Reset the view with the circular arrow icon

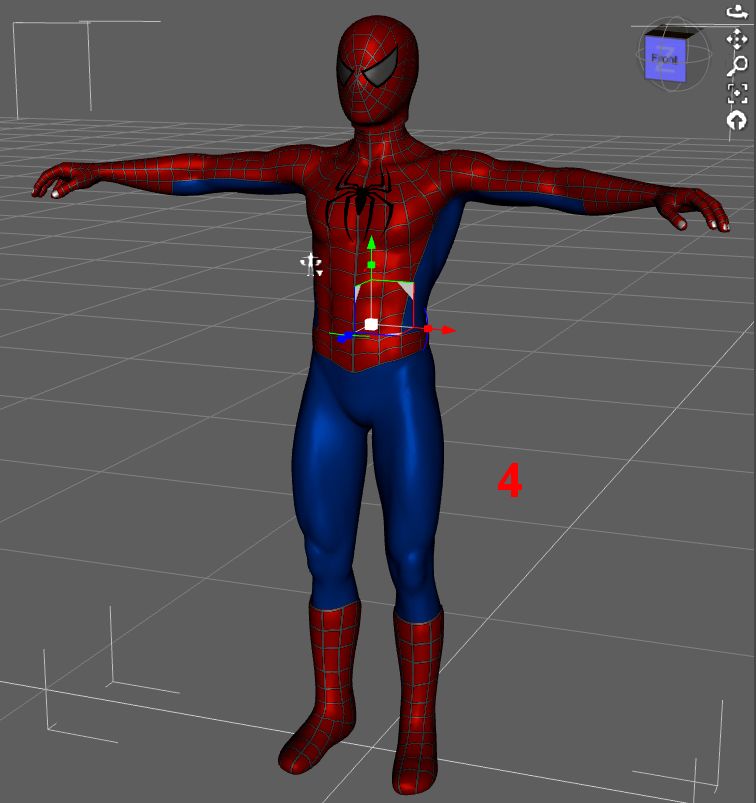737,121
